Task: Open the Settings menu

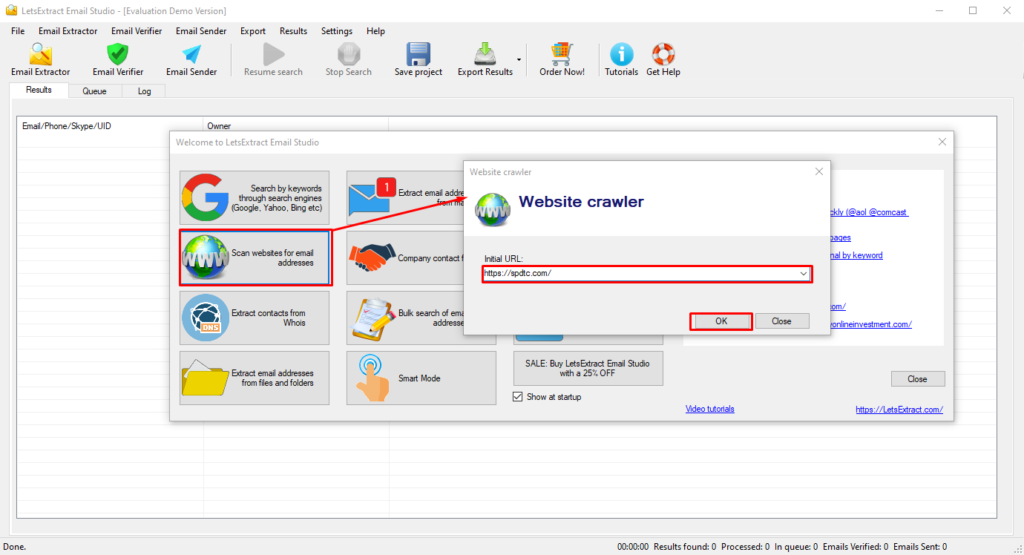Action: 336,31
